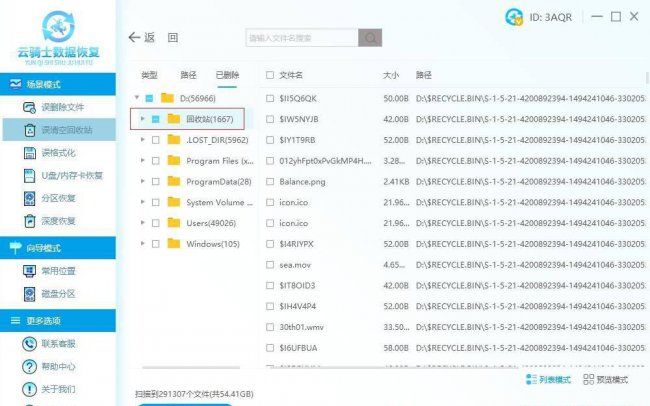Viewport: 650px width, 406px height.
Task: Open the D:(56966) folder icon
Action: tap(167, 98)
